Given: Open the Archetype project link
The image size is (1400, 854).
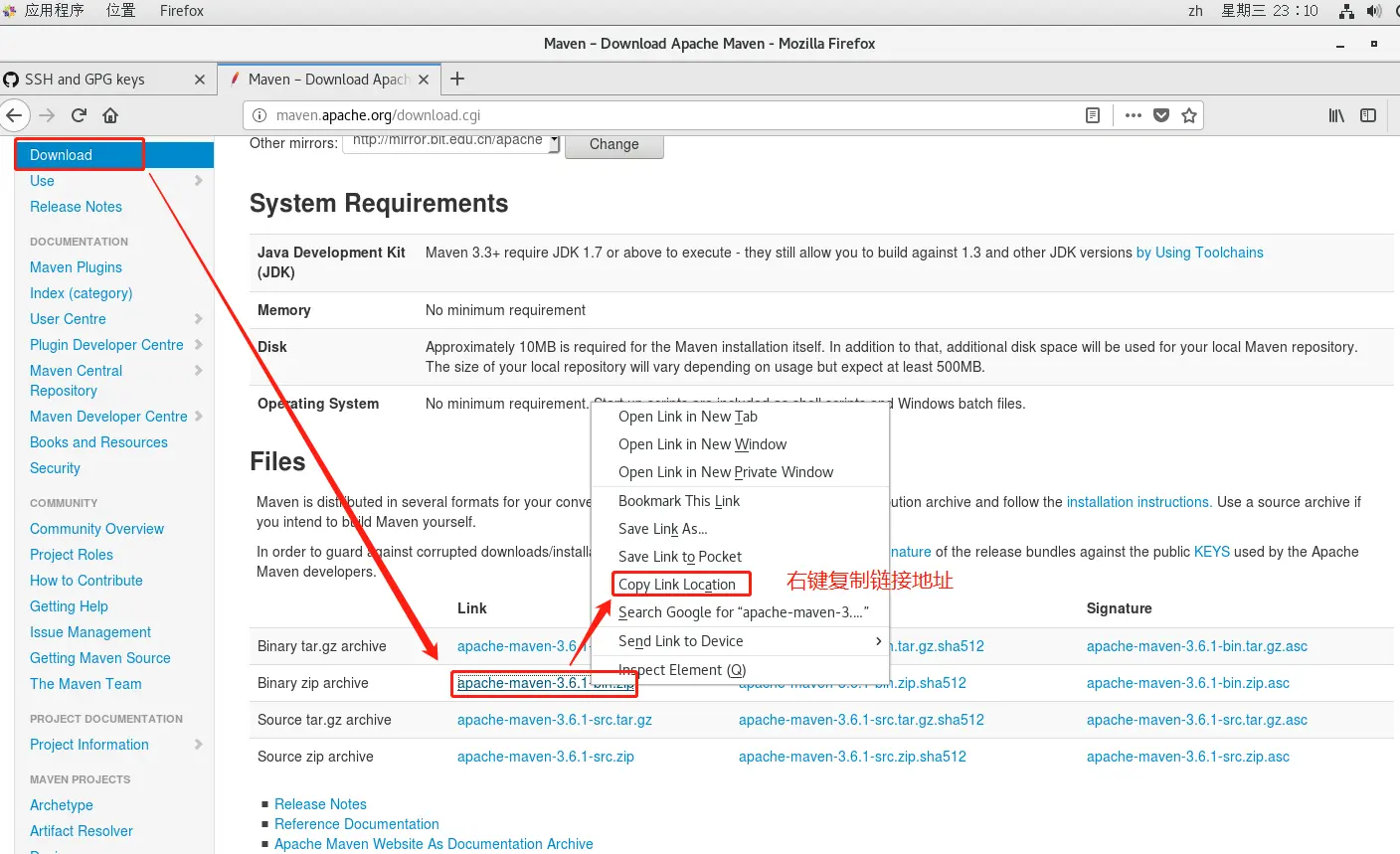Looking at the screenshot, I should [x=62, y=805].
